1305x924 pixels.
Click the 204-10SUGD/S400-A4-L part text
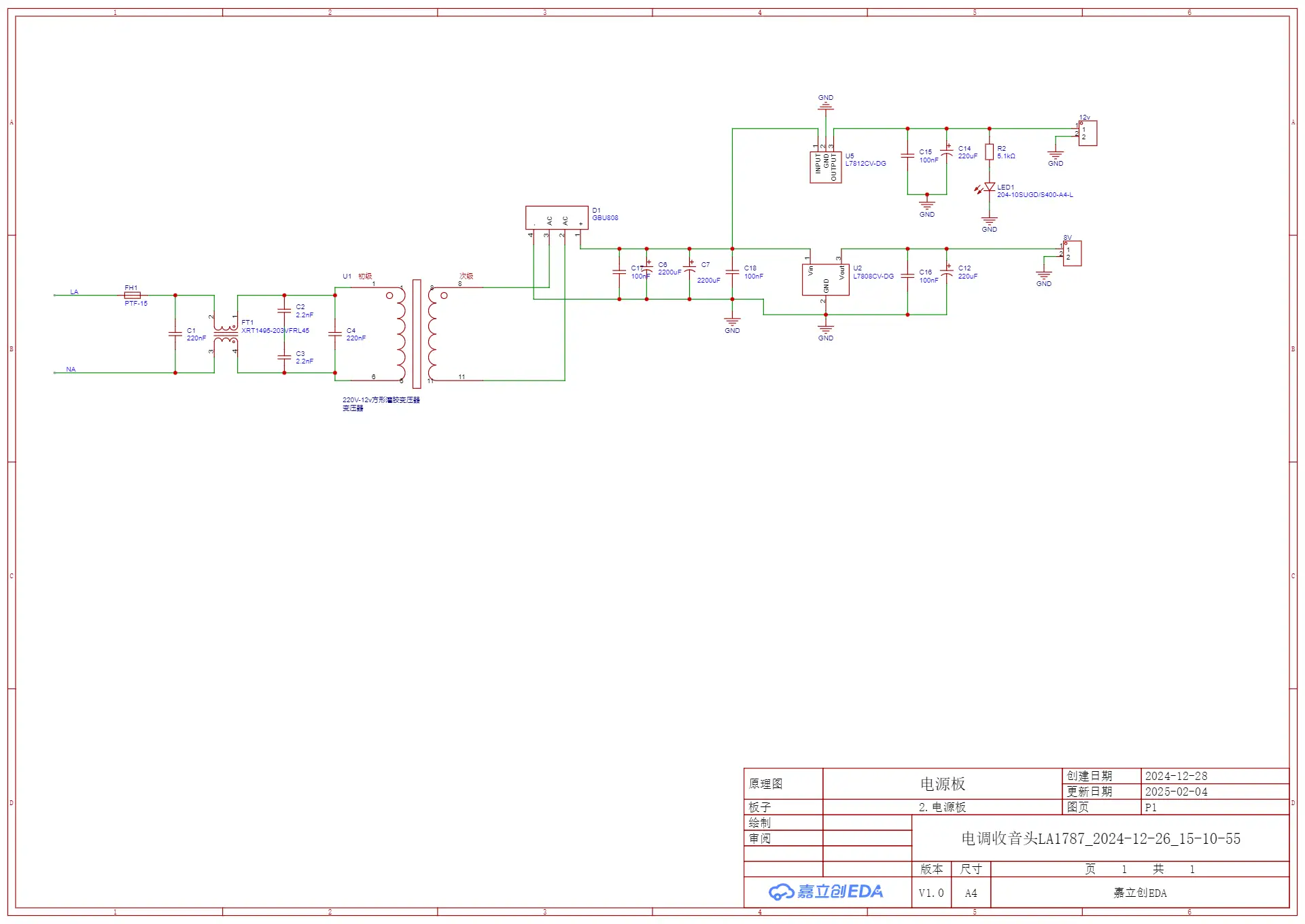(x=1035, y=195)
